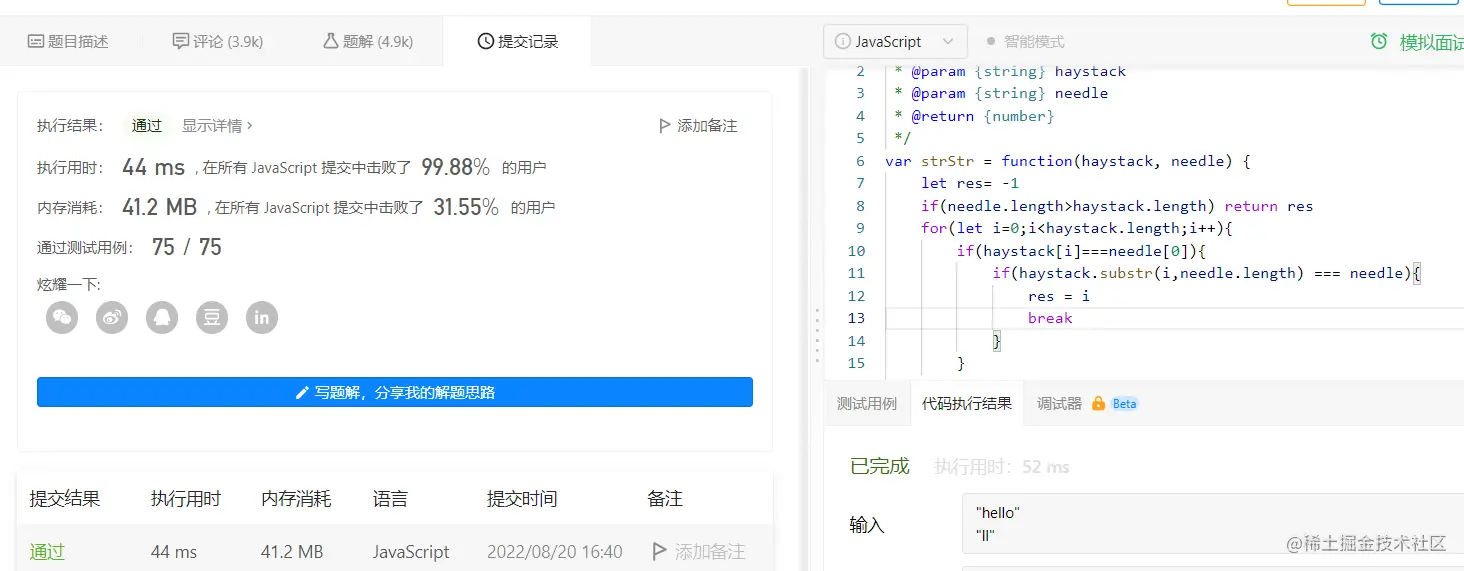Click the flag icon next to 添加备注 at top
1464x571 pixels.
[664, 126]
